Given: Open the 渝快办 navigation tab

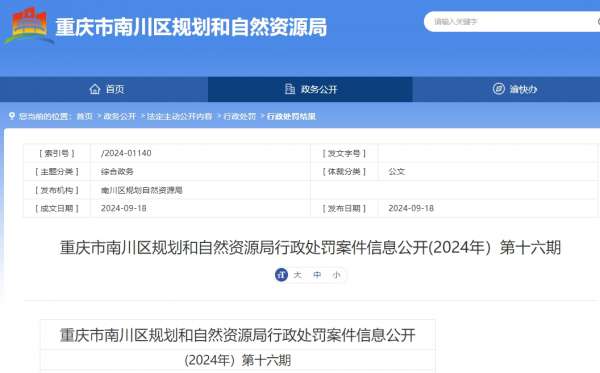Looking at the screenshot, I should click(506, 89).
